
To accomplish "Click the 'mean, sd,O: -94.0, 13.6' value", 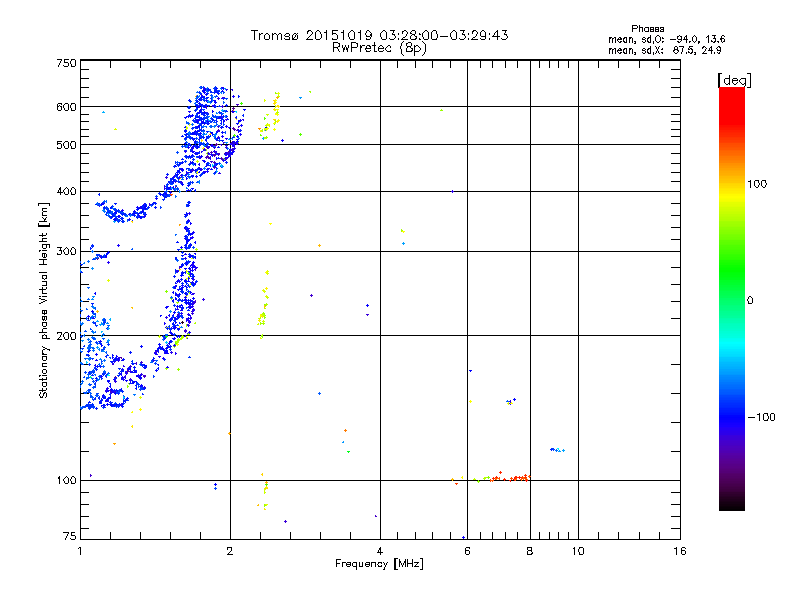I will 666,39.
